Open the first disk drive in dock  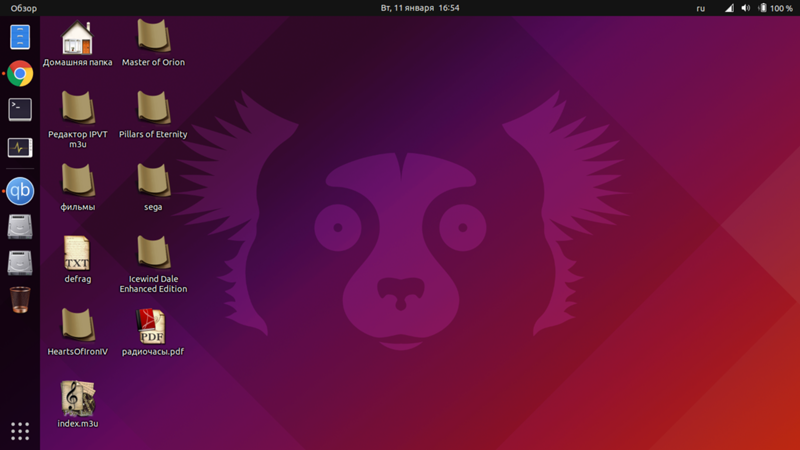coord(20,227)
